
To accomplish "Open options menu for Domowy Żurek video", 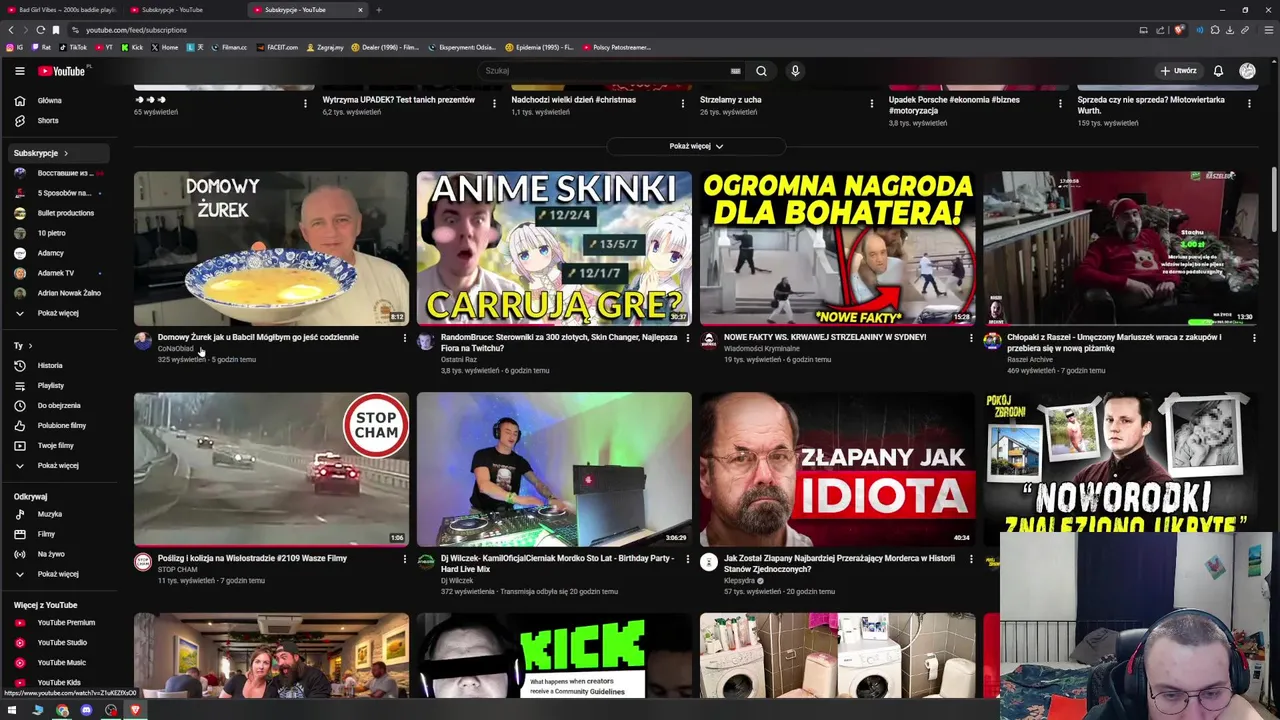I will [x=404, y=338].
